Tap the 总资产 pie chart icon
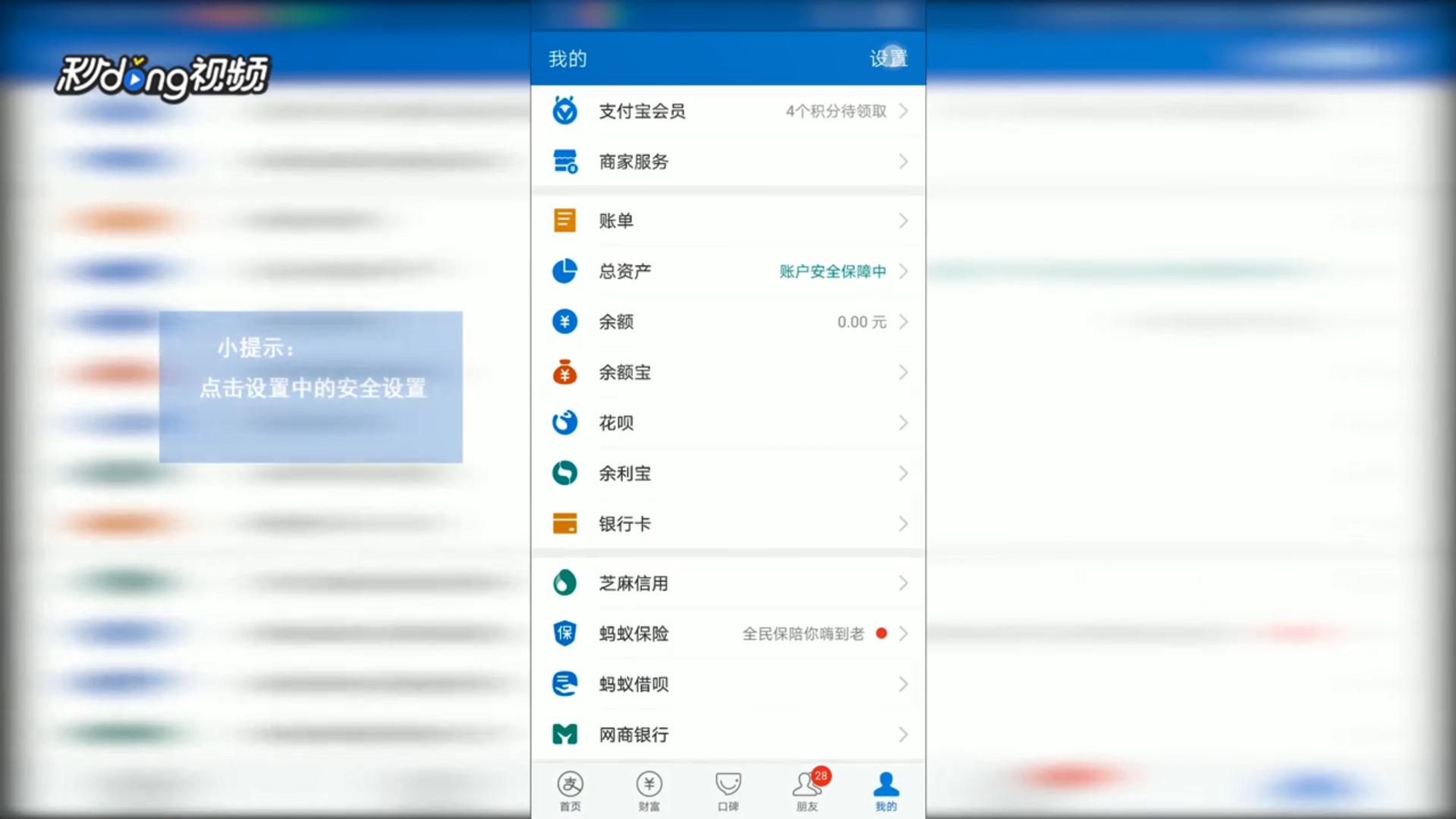The width and height of the screenshot is (1456, 819). point(564,271)
